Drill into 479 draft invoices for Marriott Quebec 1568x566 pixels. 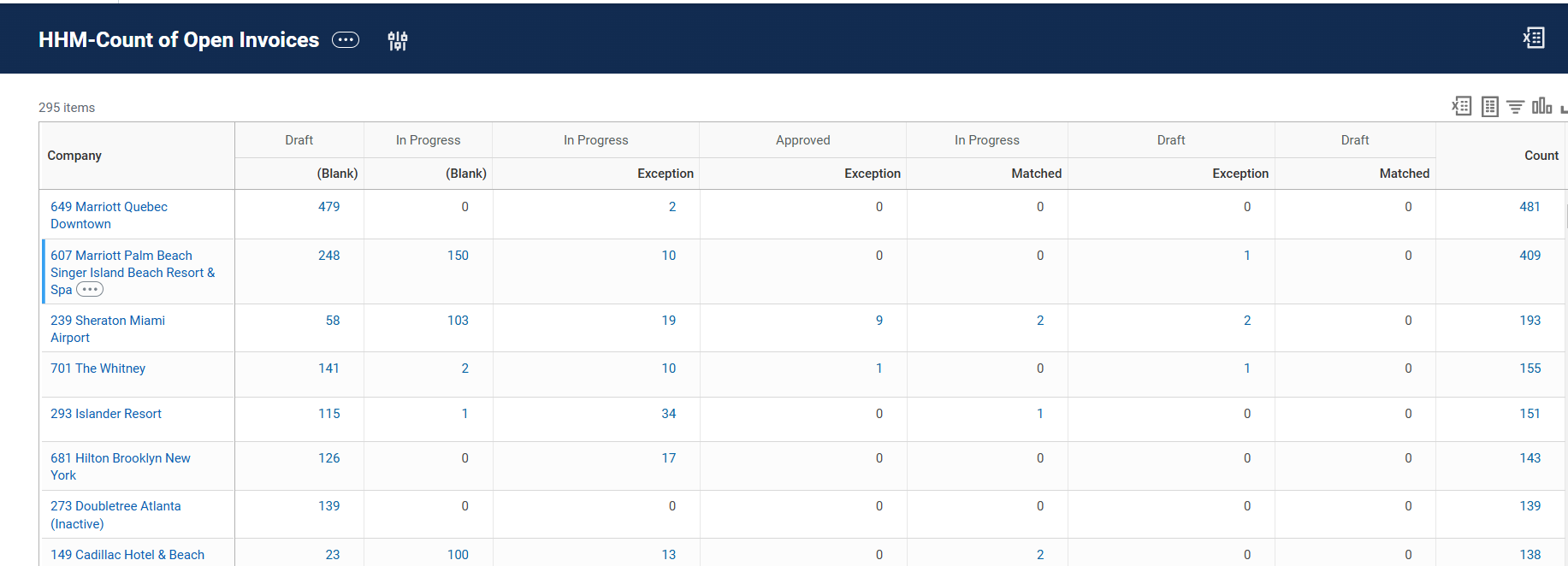pos(329,207)
